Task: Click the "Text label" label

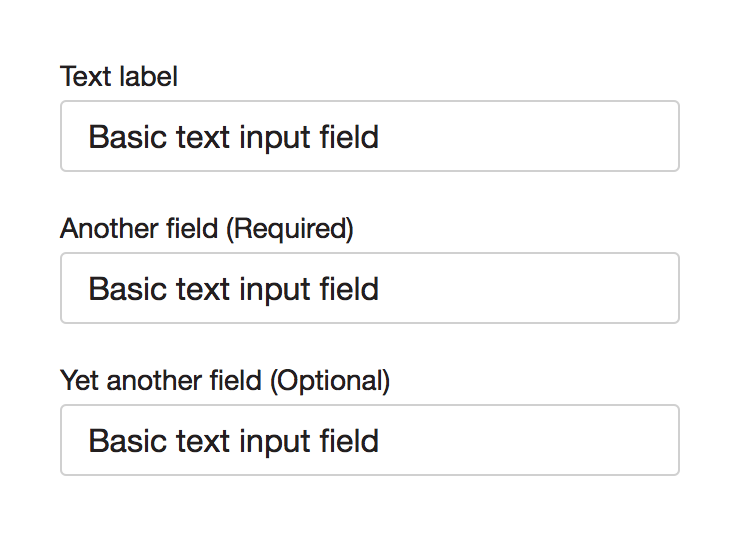Action: point(119,77)
